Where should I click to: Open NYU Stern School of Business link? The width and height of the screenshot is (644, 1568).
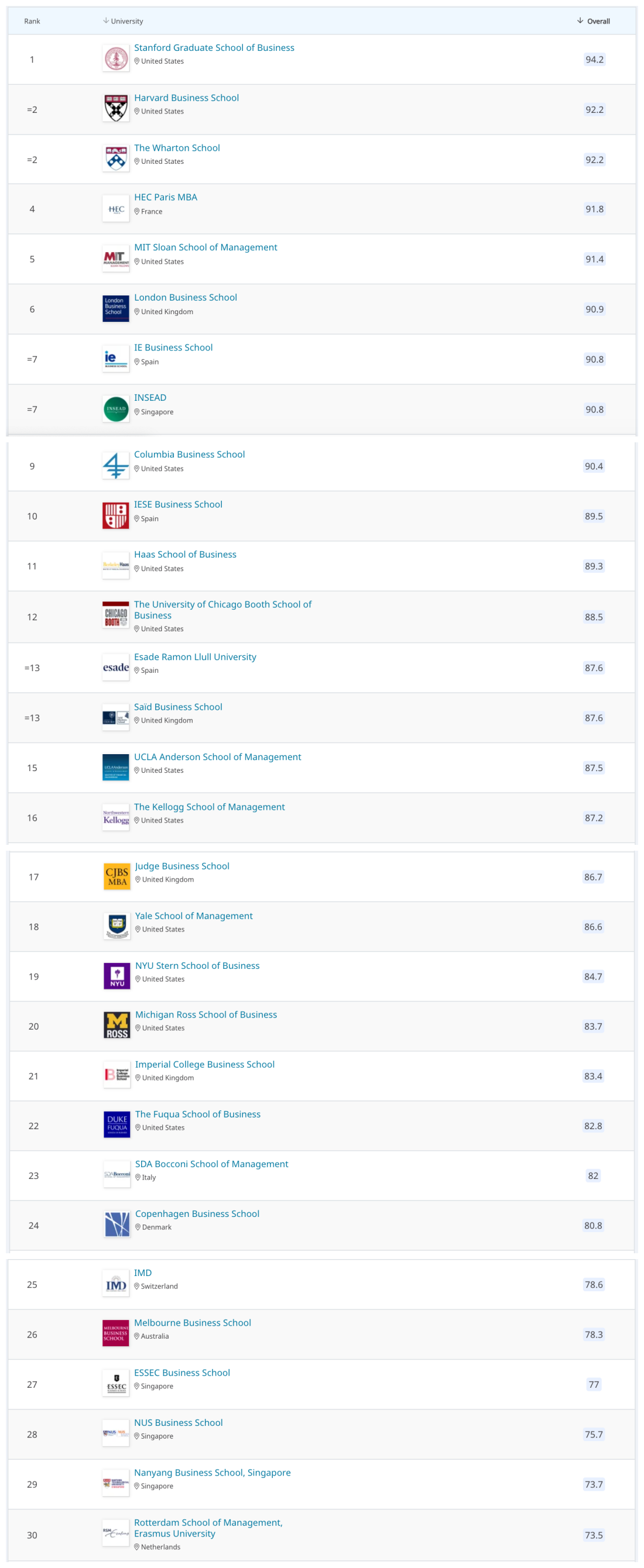(x=197, y=965)
